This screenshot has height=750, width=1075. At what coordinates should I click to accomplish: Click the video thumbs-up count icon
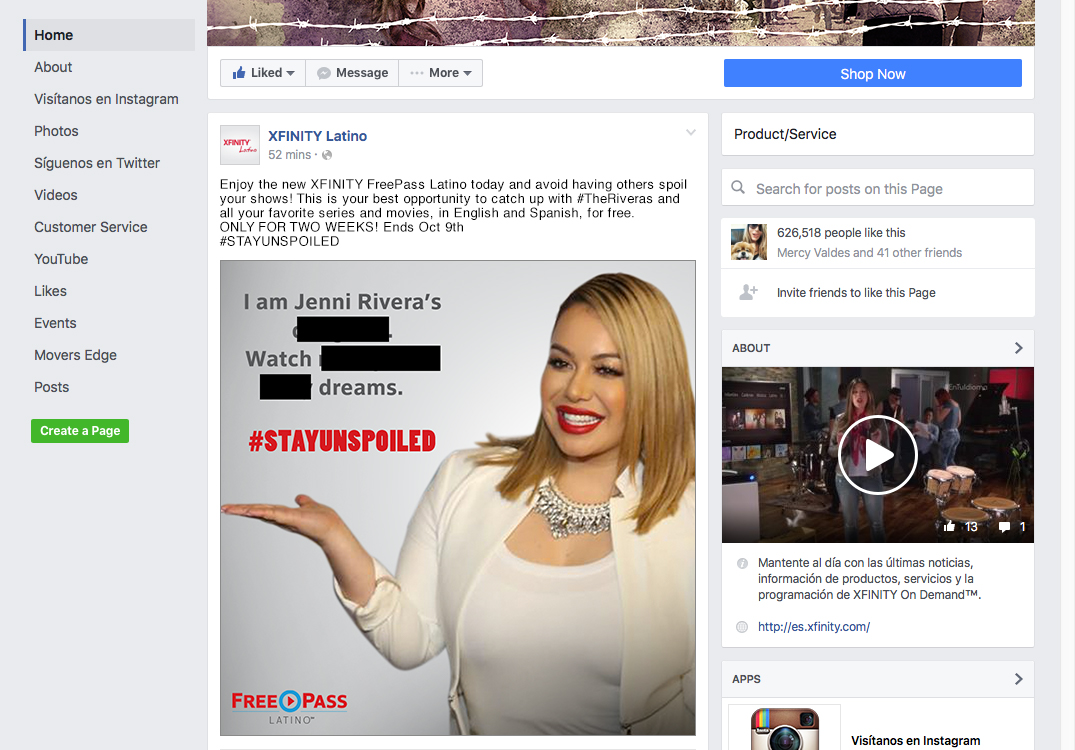pos(950,527)
